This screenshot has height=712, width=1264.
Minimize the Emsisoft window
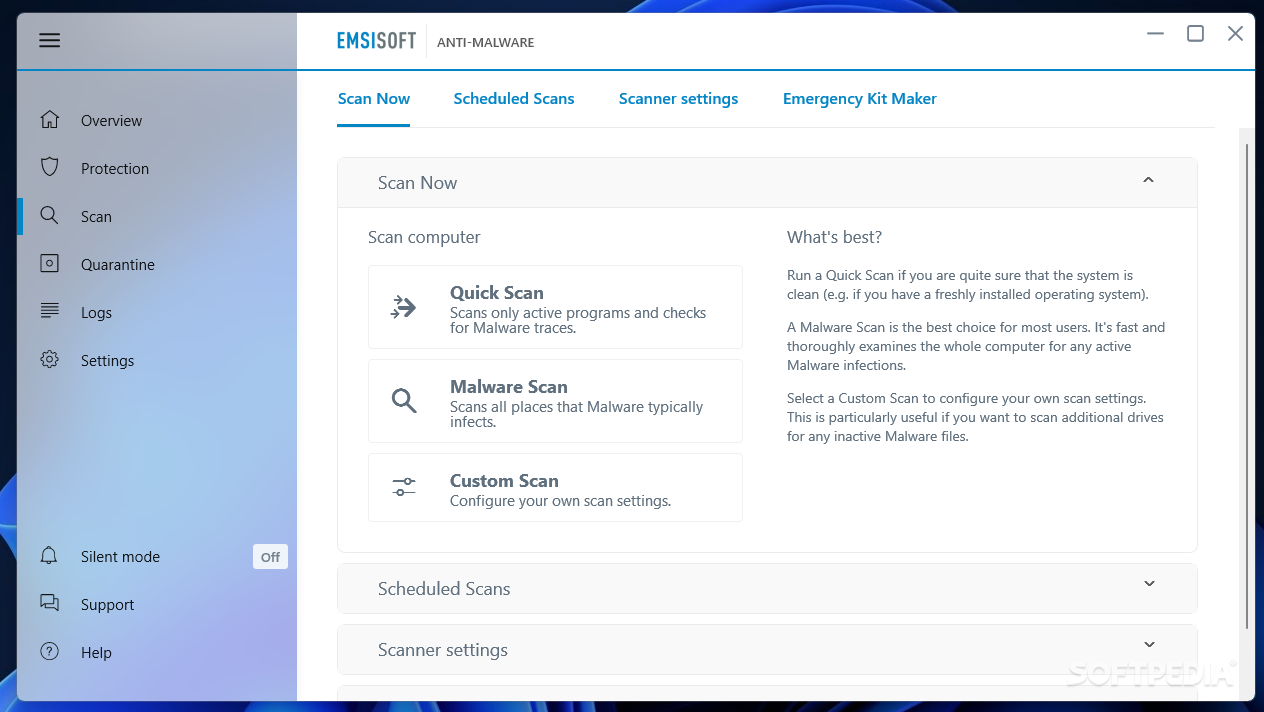pos(1155,34)
